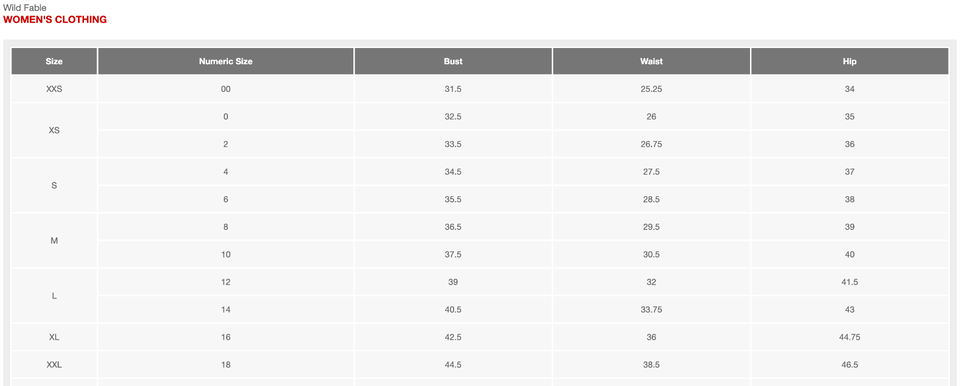Click the Wild Fable brand text
This screenshot has height=386, width=960.
(24, 8)
